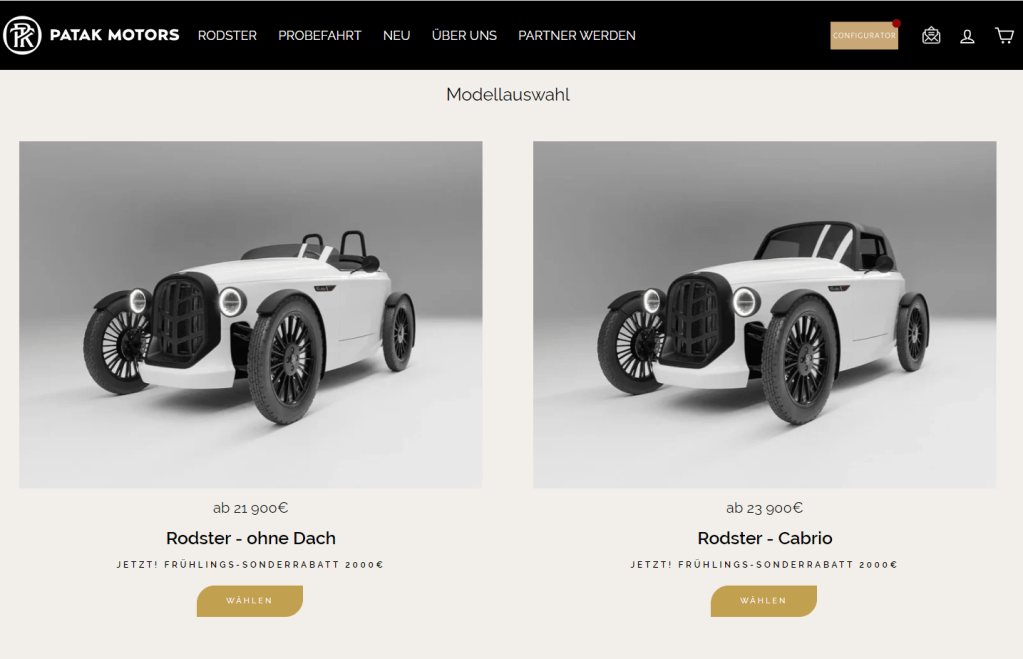The width and height of the screenshot is (1023, 659).
Task: Click the Cabrio Rodster car image
Action: [x=765, y=314]
